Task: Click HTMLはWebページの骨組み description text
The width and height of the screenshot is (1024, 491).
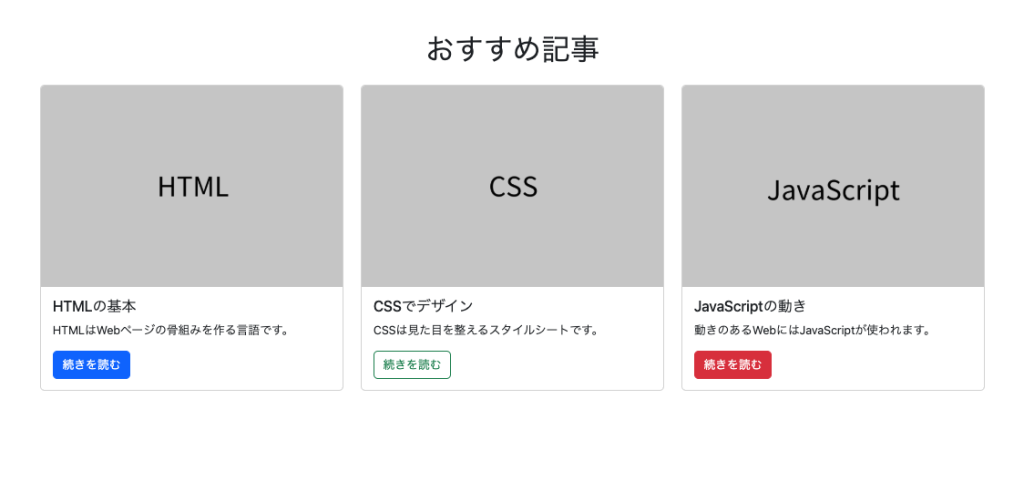Action: tap(170, 330)
